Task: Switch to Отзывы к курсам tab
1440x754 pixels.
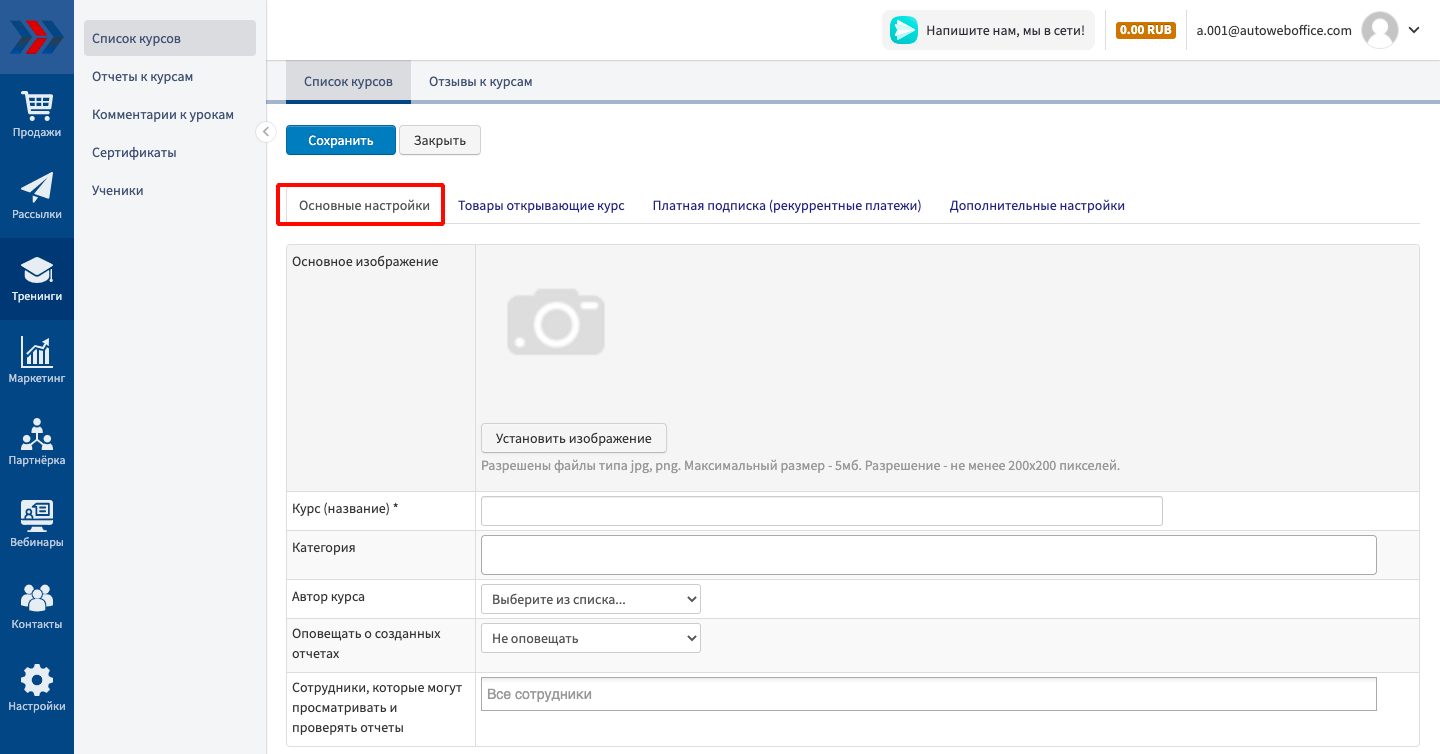Action: pos(480,82)
